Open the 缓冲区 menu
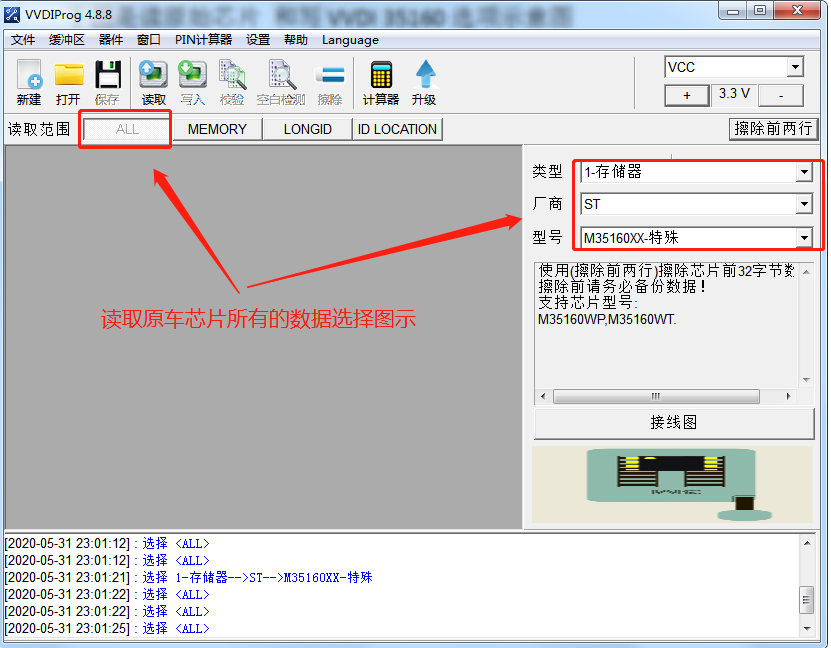The image size is (831, 648). tap(66, 40)
